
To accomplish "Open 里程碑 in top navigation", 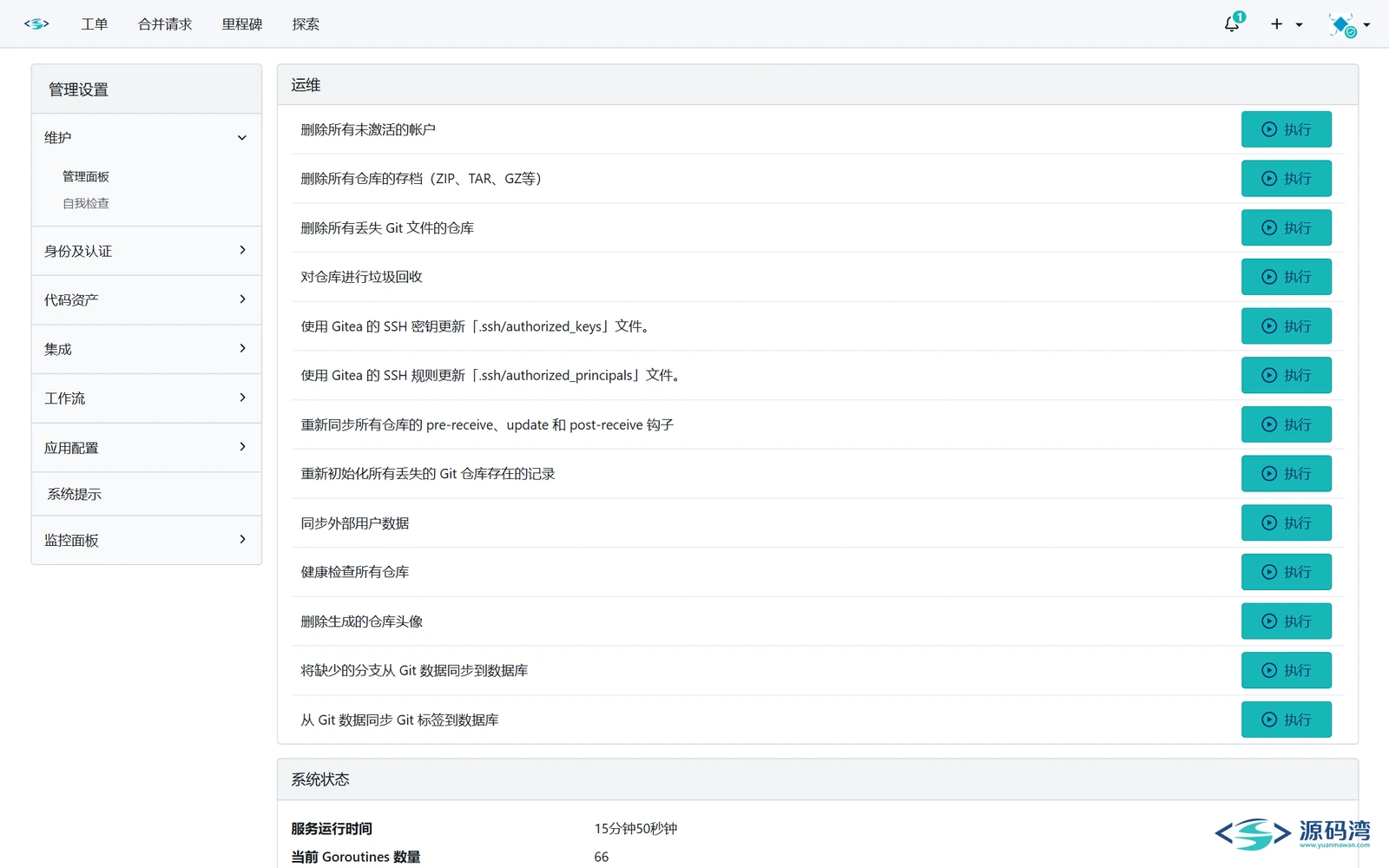I will pyautogui.click(x=241, y=24).
